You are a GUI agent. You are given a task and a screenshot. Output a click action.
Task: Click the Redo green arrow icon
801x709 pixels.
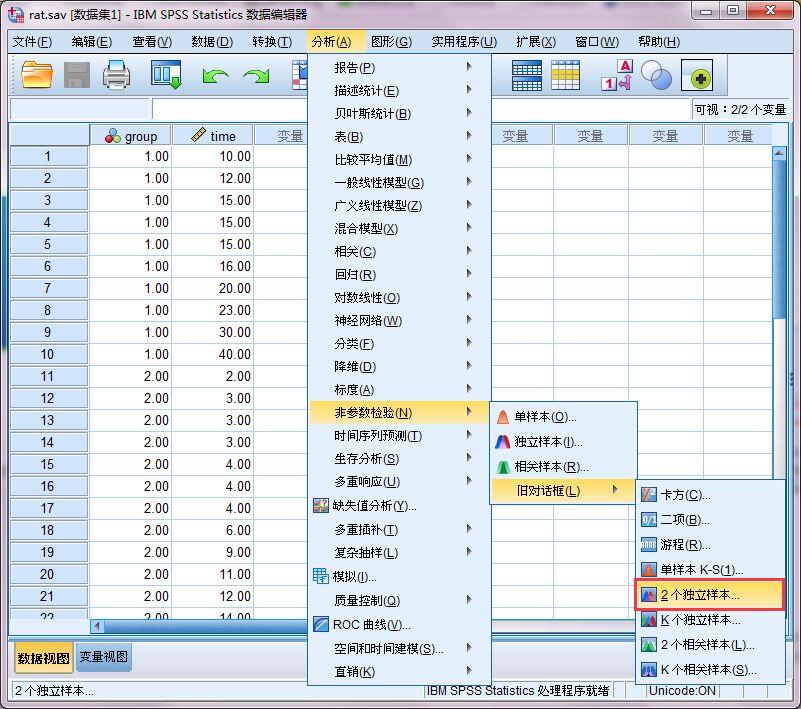(x=256, y=77)
